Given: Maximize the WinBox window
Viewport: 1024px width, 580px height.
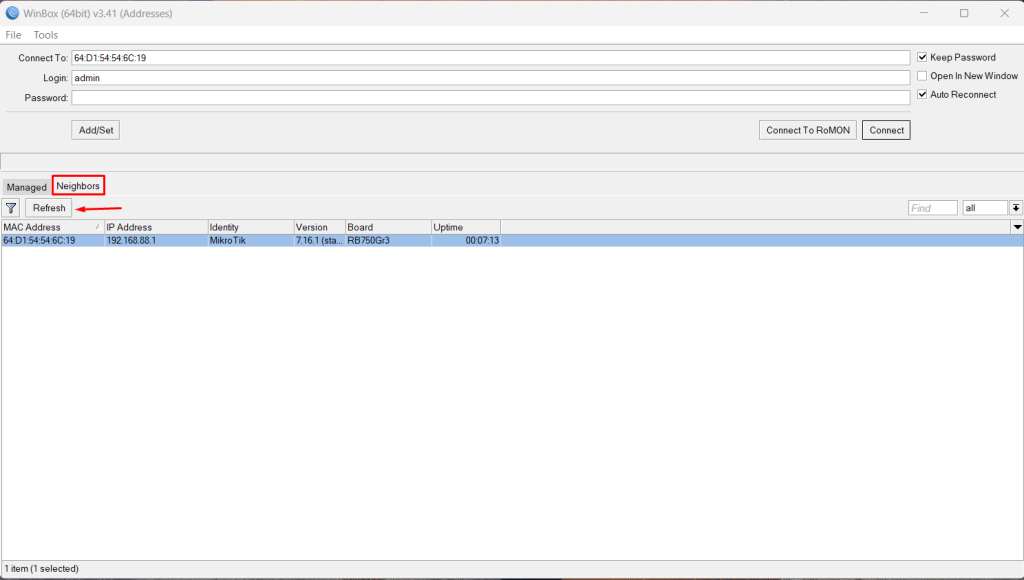Looking at the screenshot, I should coord(964,13).
